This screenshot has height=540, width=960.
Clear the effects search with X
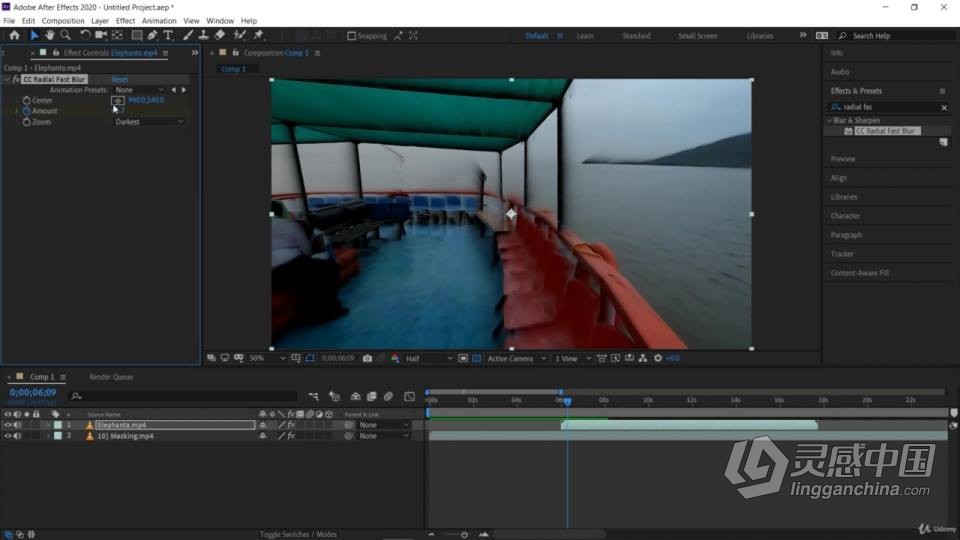coord(943,108)
